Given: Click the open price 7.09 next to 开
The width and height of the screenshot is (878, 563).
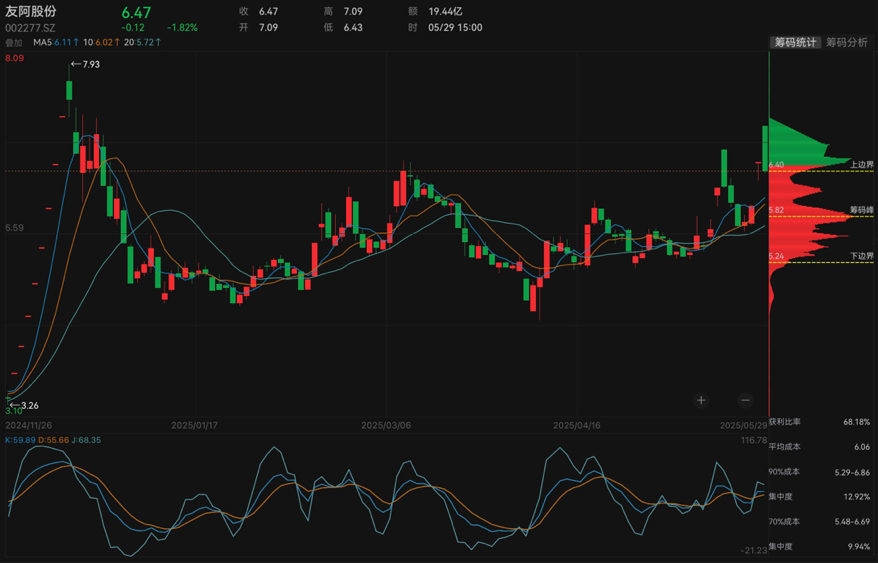Looking at the screenshot, I should (x=268, y=27).
